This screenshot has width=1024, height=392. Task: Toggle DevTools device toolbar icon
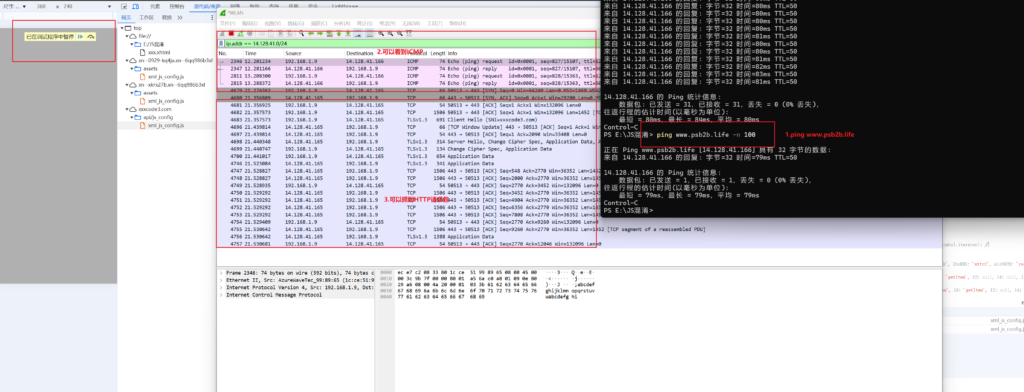tap(135, 7)
